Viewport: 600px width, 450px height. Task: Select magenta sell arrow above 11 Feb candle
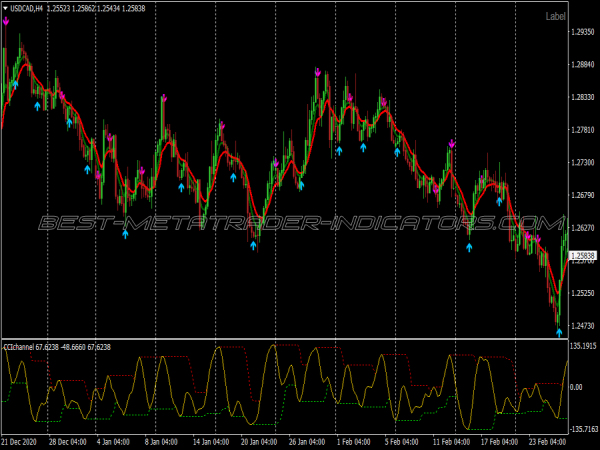(452, 144)
